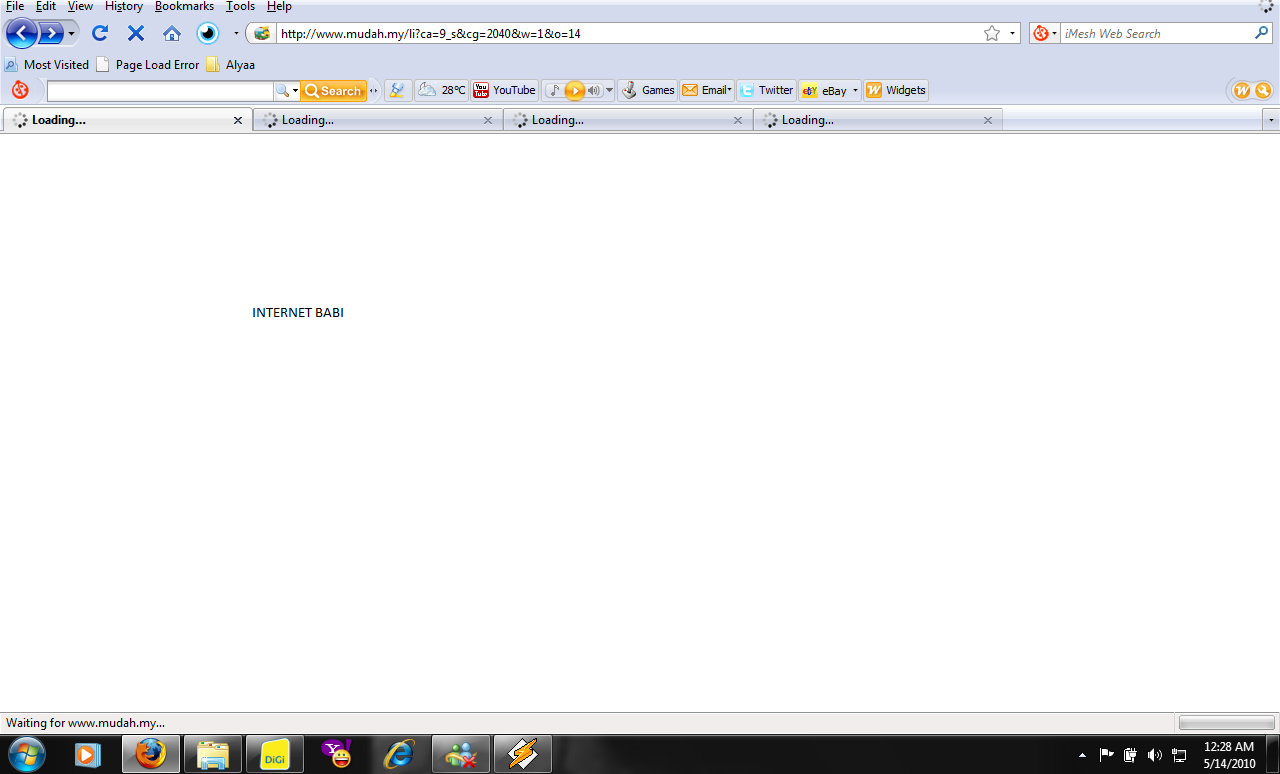Click the toolbar resize grip arrows
Viewport: 1280px width, 774px height.
pyautogui.click(x=374, y=91)
